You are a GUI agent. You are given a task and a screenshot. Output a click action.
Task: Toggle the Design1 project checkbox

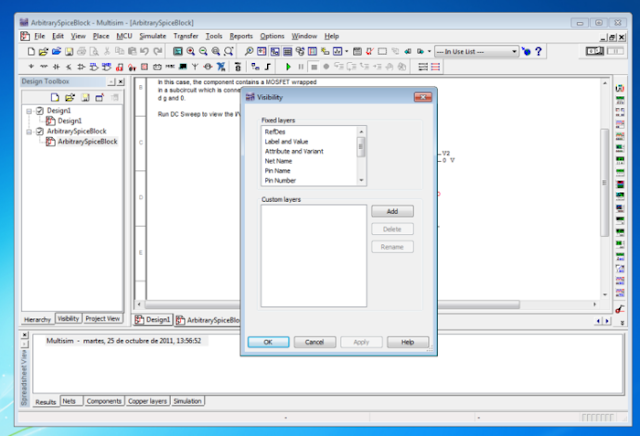click(40, 111)
